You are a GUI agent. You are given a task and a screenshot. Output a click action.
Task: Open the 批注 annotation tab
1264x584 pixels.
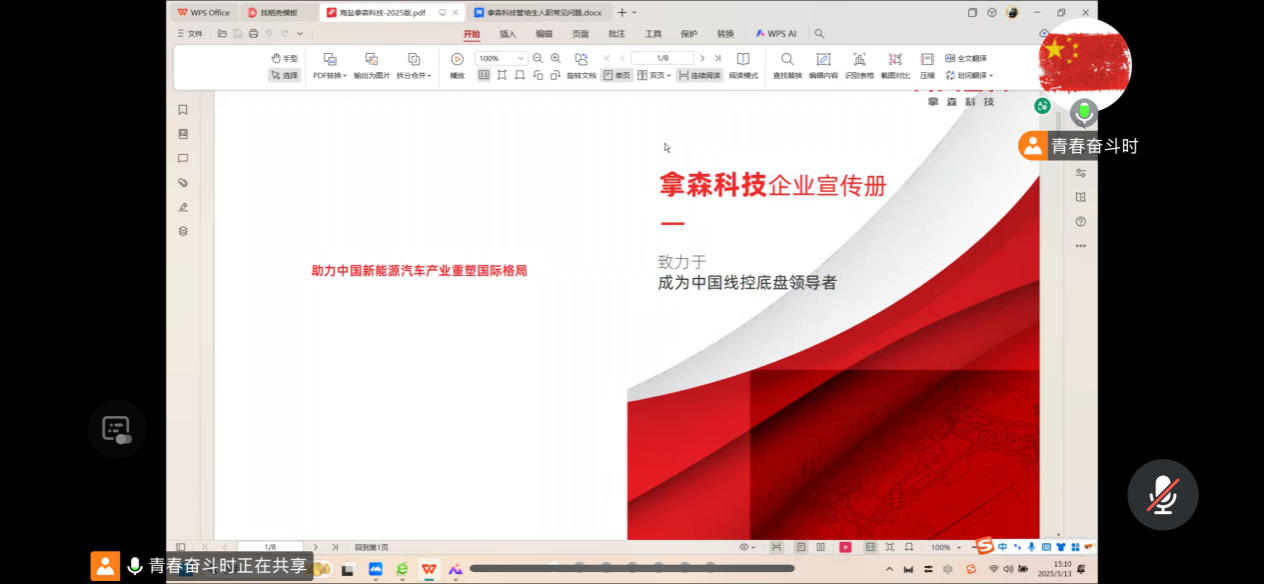(617, 34)
